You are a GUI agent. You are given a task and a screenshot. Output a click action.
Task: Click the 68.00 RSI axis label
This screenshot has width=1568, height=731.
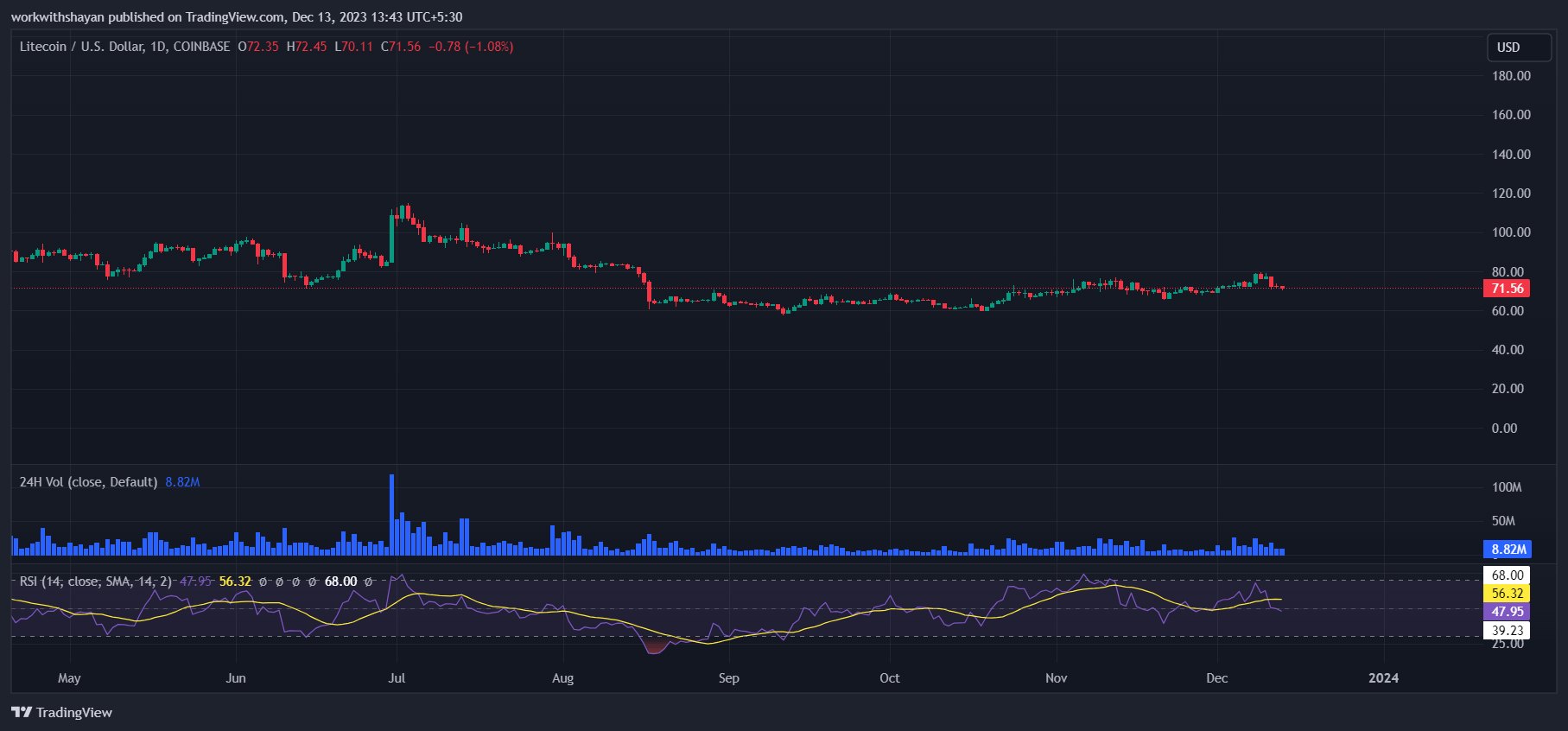[x=1507, y=575]
